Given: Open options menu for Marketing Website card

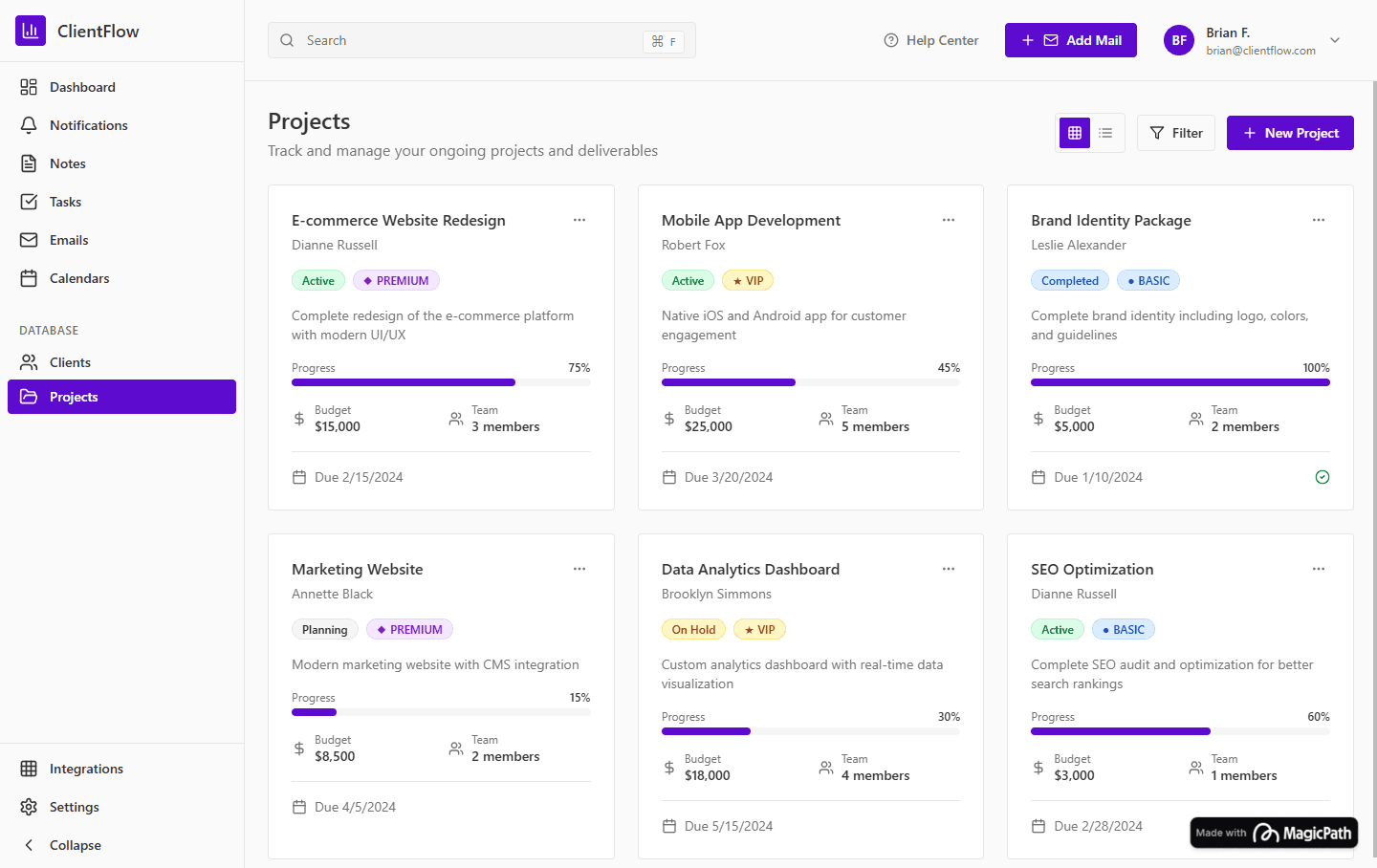Looking at the screenshot, I should 579,569.
